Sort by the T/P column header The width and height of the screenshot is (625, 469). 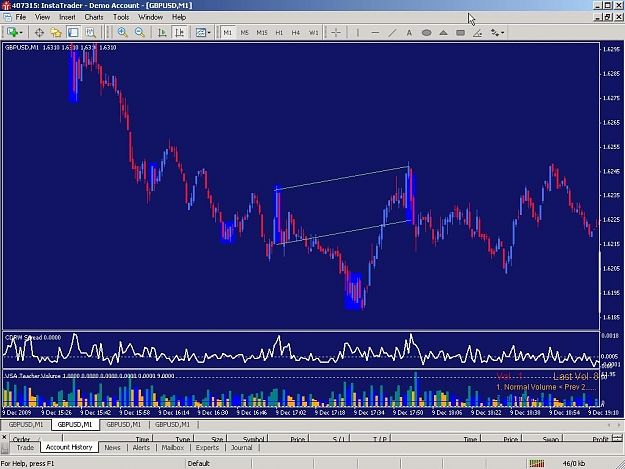pyautogui.click(x=371, y=439)
